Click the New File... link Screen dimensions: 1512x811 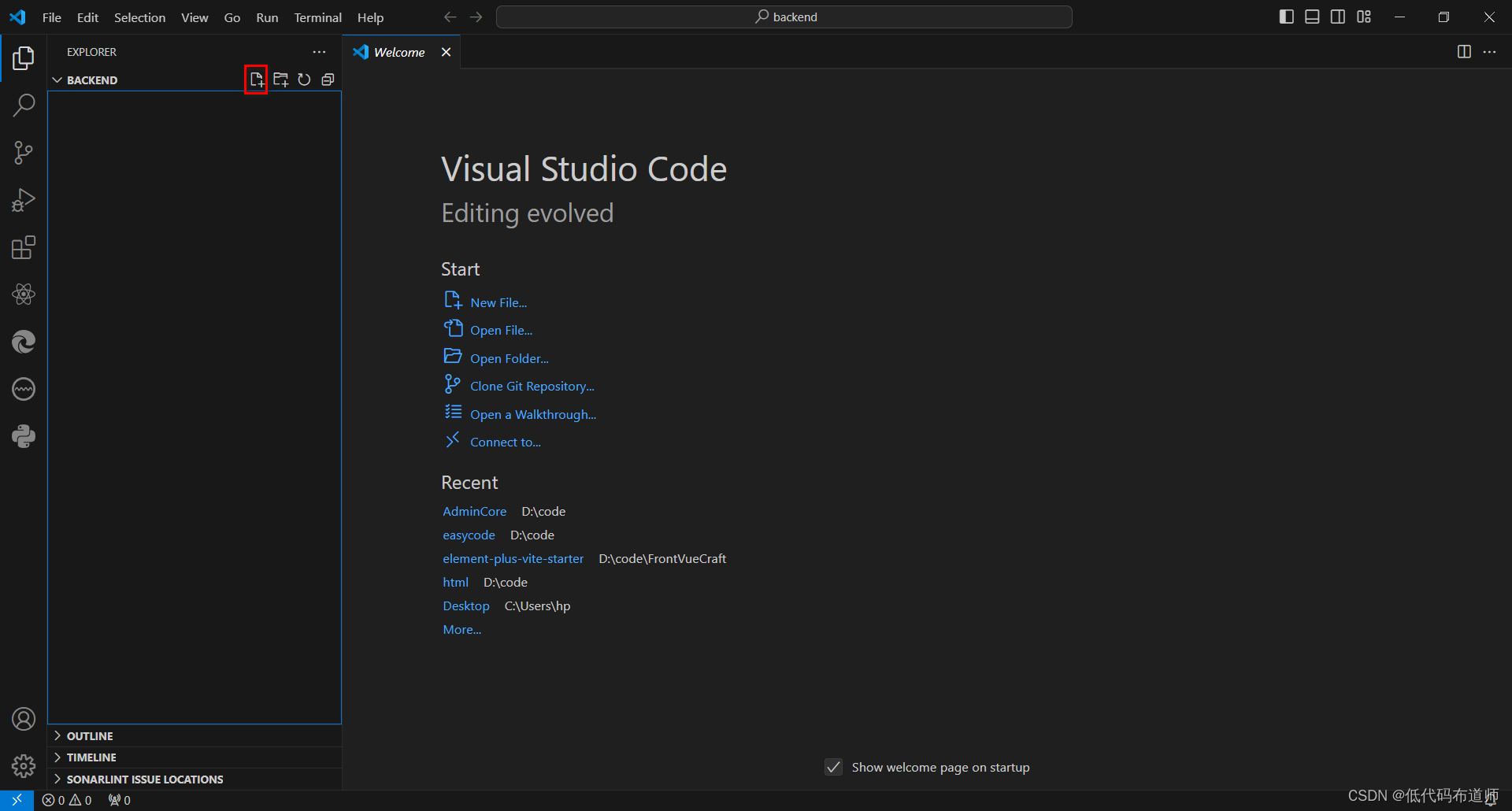(x=498, y=302)
